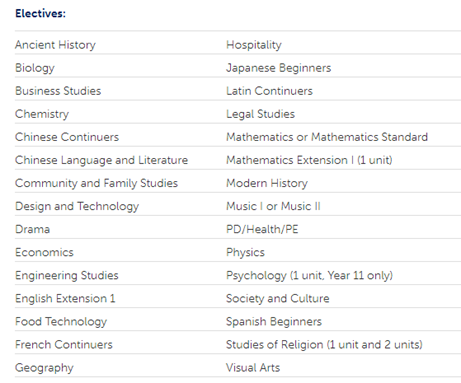461x383 pixels.
Task: Click Engineering Studies
Action: click(x=67, y=276)
